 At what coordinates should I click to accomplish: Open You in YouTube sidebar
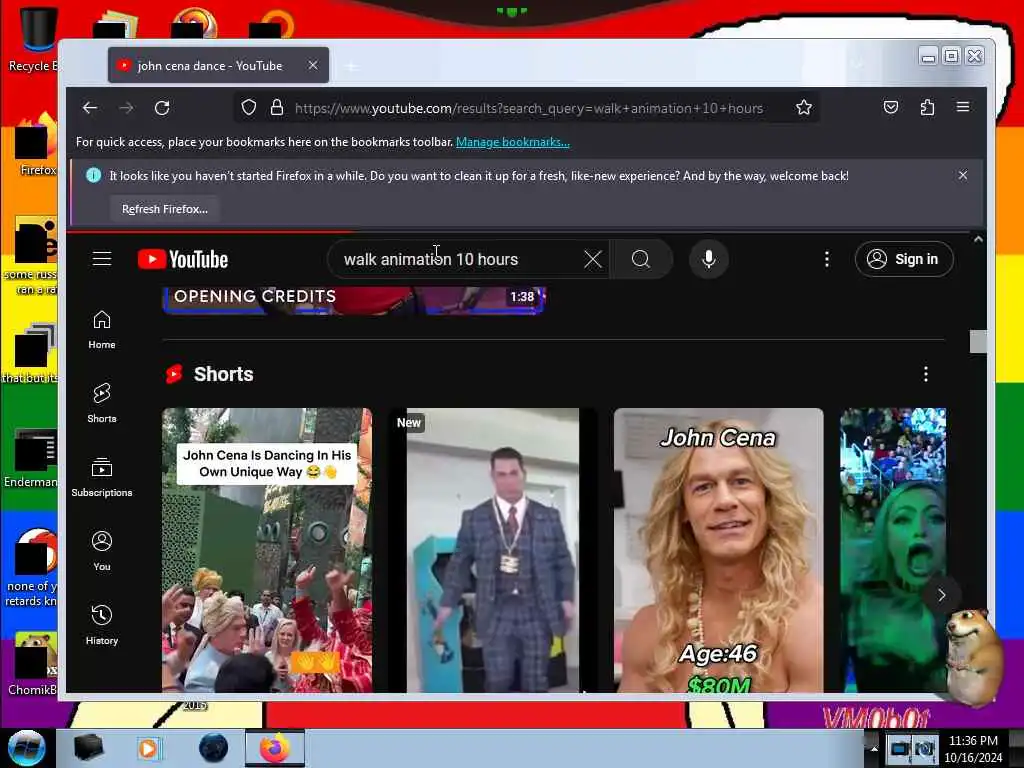click(x=102, y=551)
